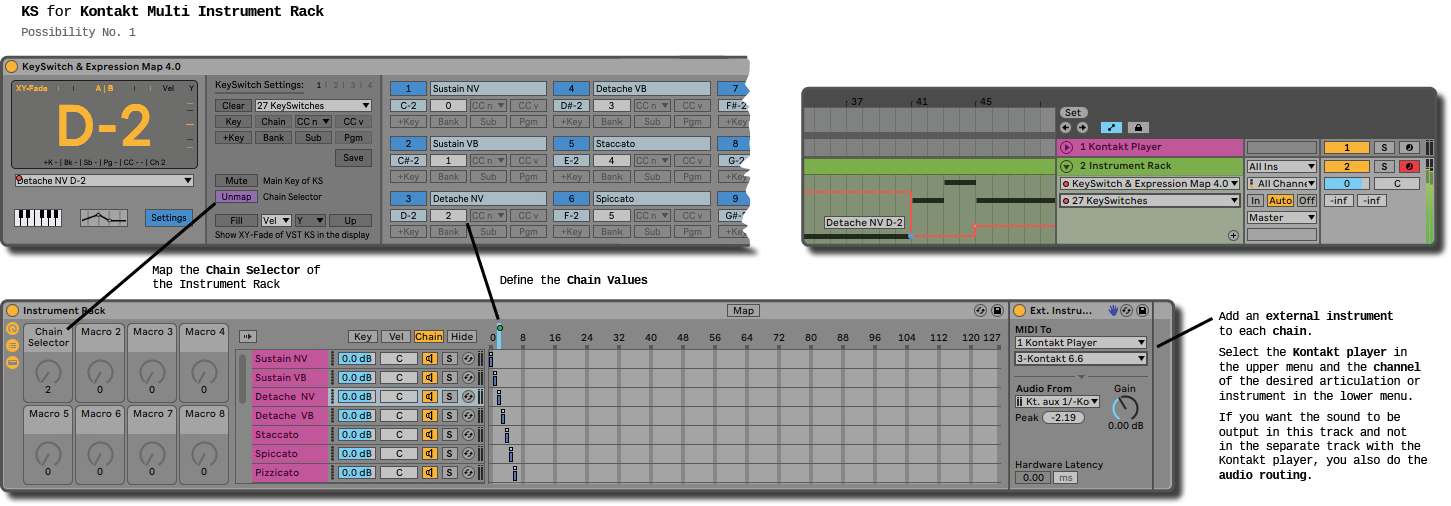Solo the 2 Instrument Rack track
Viewport: 1451px width, 506px height.
[x=1385, y=166]
